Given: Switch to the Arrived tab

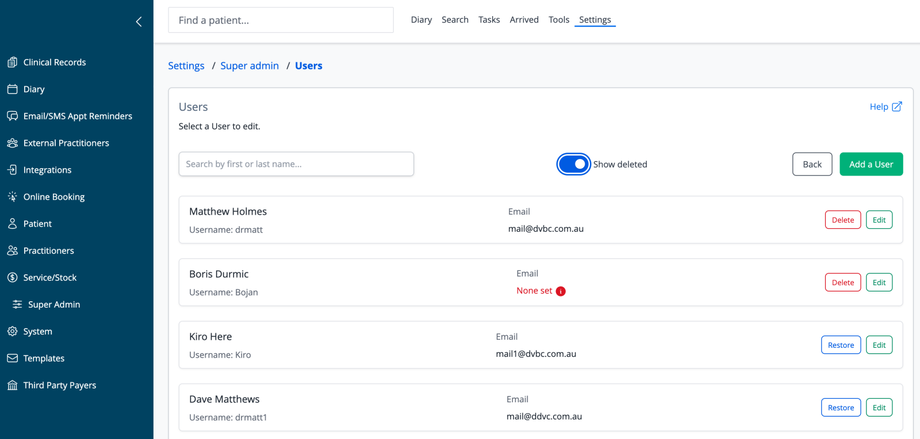Looking at the screenshot, I should pyautogui.click(x=524, y=20).
